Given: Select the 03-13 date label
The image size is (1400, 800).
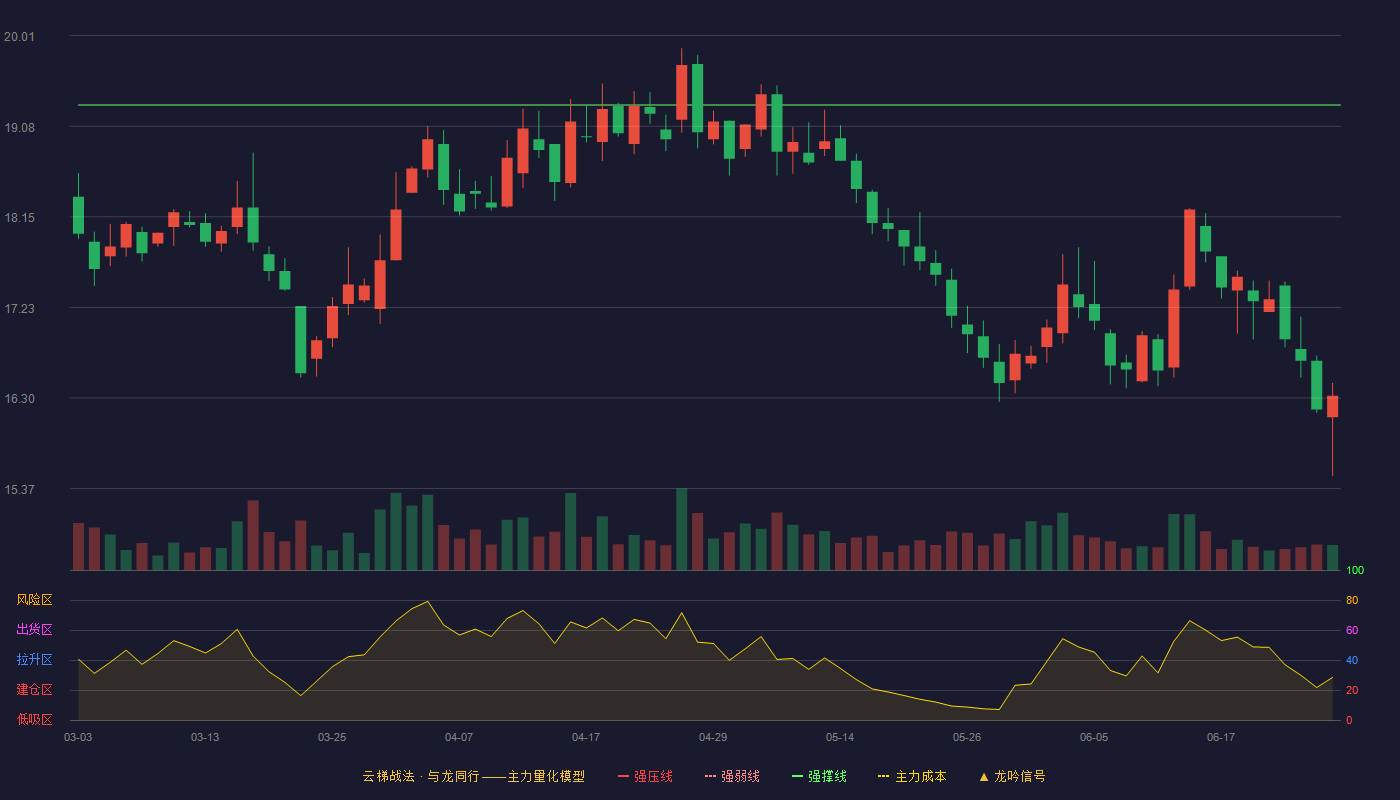Looking at the screenshot, I should point(205,737).
